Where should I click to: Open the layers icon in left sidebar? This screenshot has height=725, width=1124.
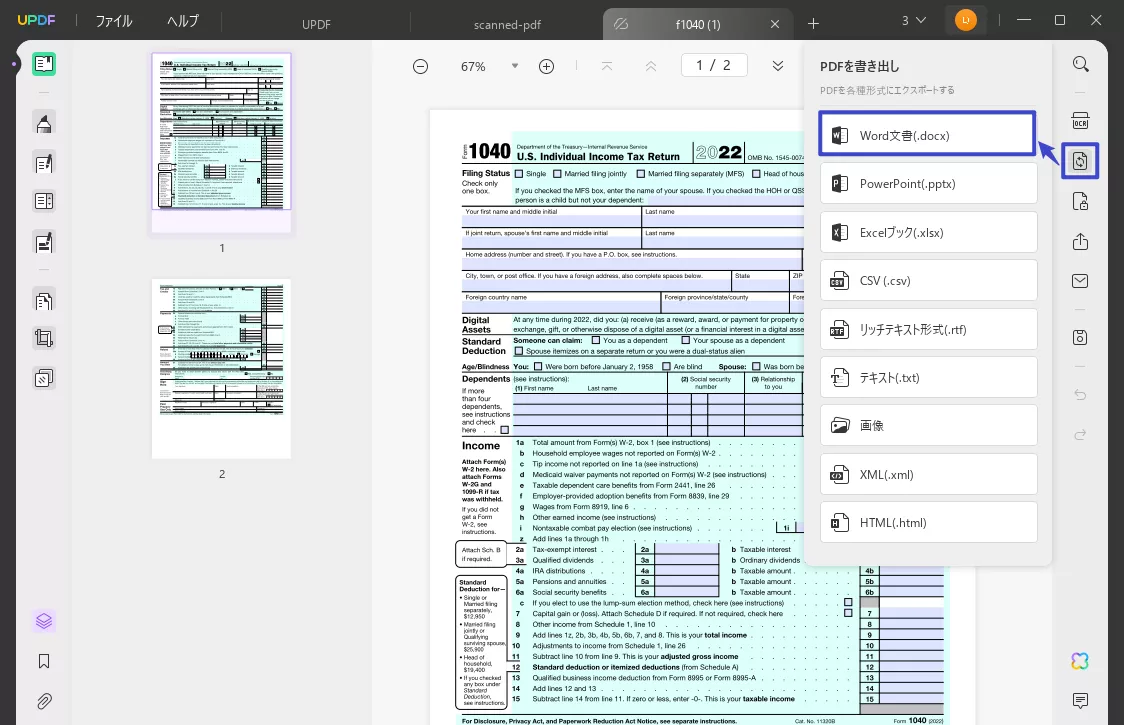pyautogui.click(x=44, y=620)
